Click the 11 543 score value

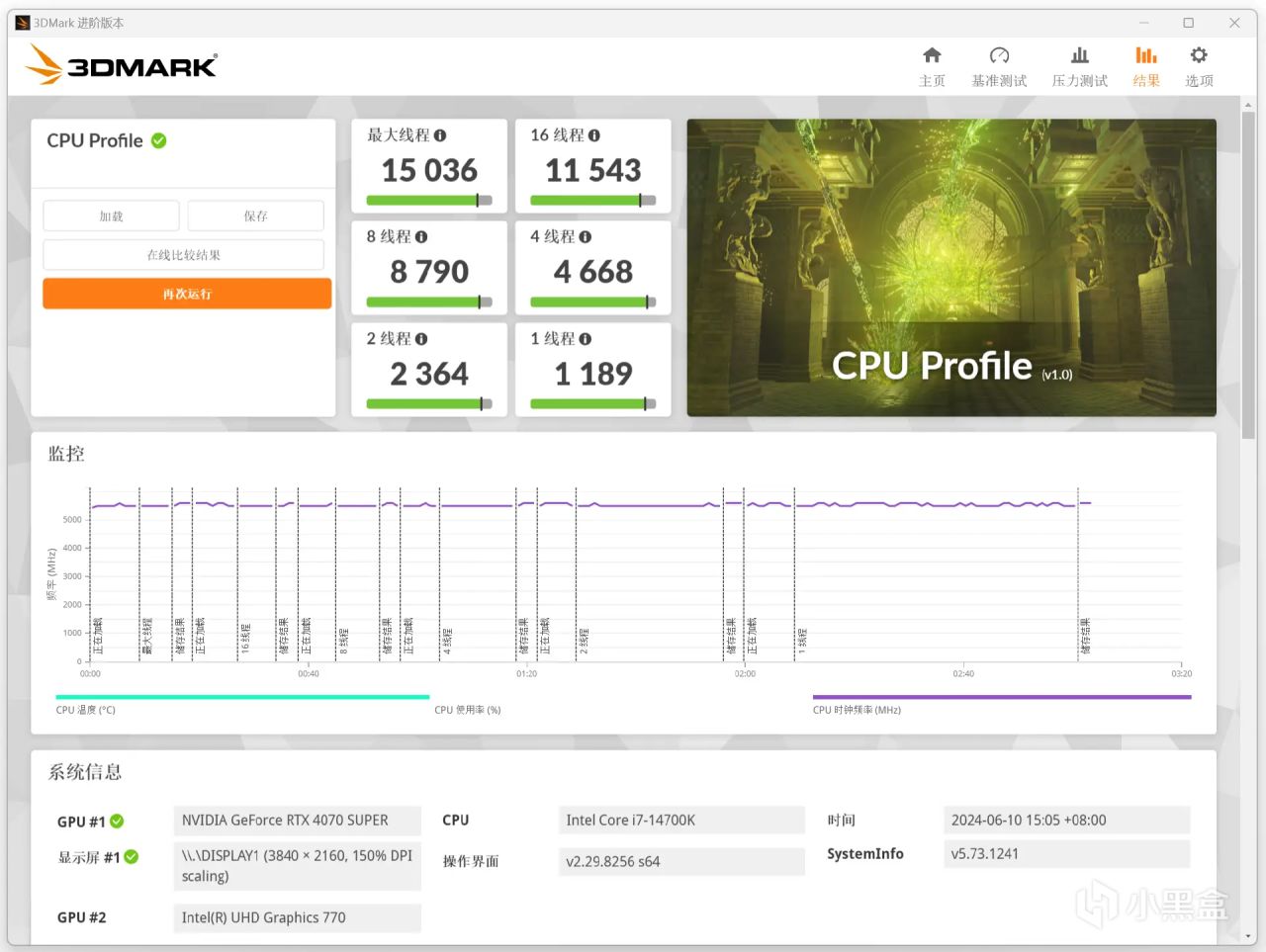593,171
